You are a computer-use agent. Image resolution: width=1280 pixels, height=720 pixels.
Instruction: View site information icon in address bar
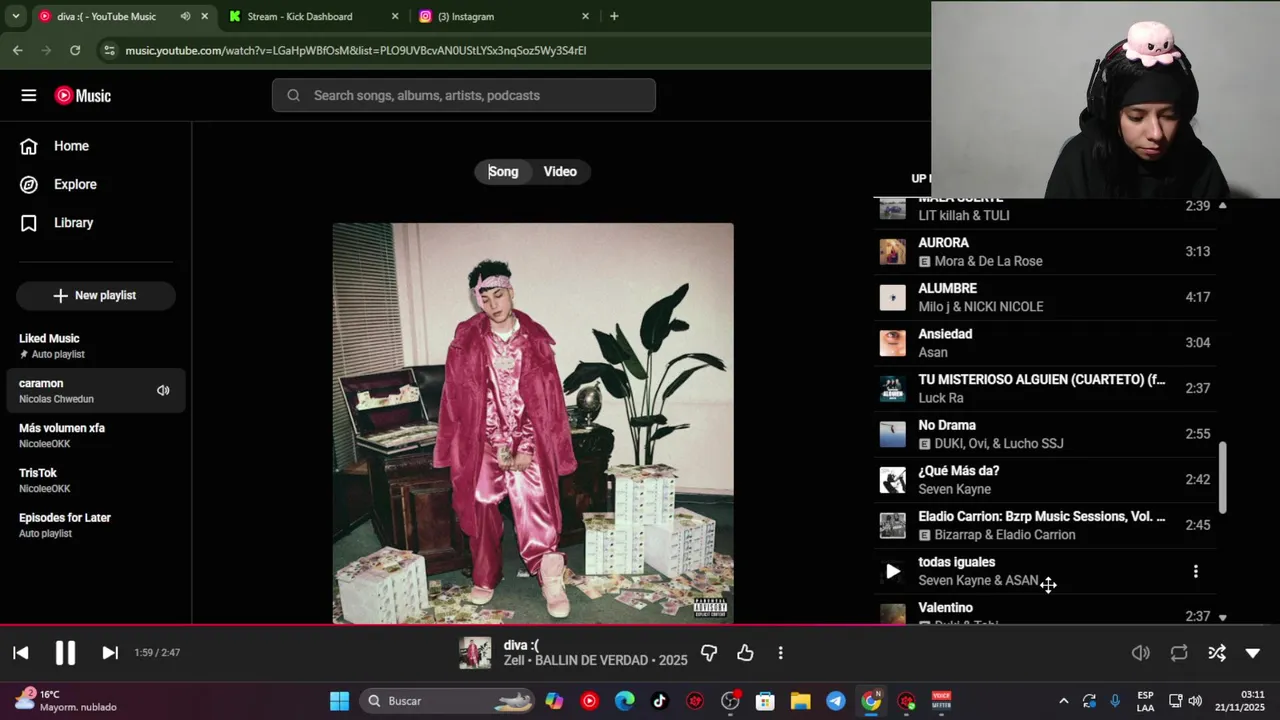pos(108,50)
